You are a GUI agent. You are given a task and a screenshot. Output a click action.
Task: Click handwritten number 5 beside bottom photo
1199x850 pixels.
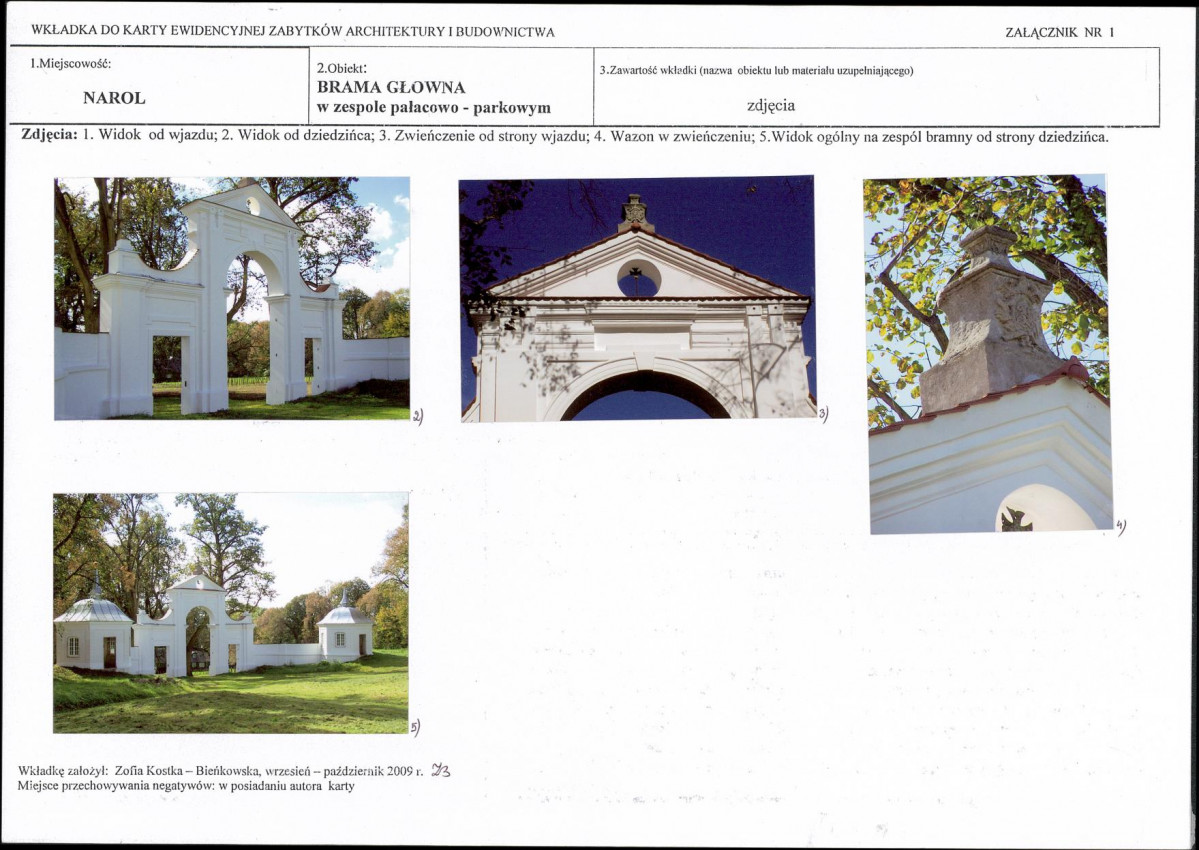(x=415, y=728)
